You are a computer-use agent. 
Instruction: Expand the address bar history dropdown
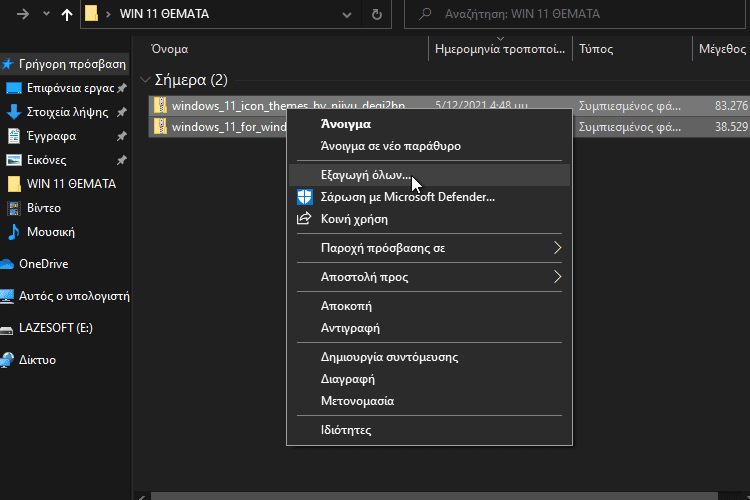pyautogui.click(x=347, y=14)
